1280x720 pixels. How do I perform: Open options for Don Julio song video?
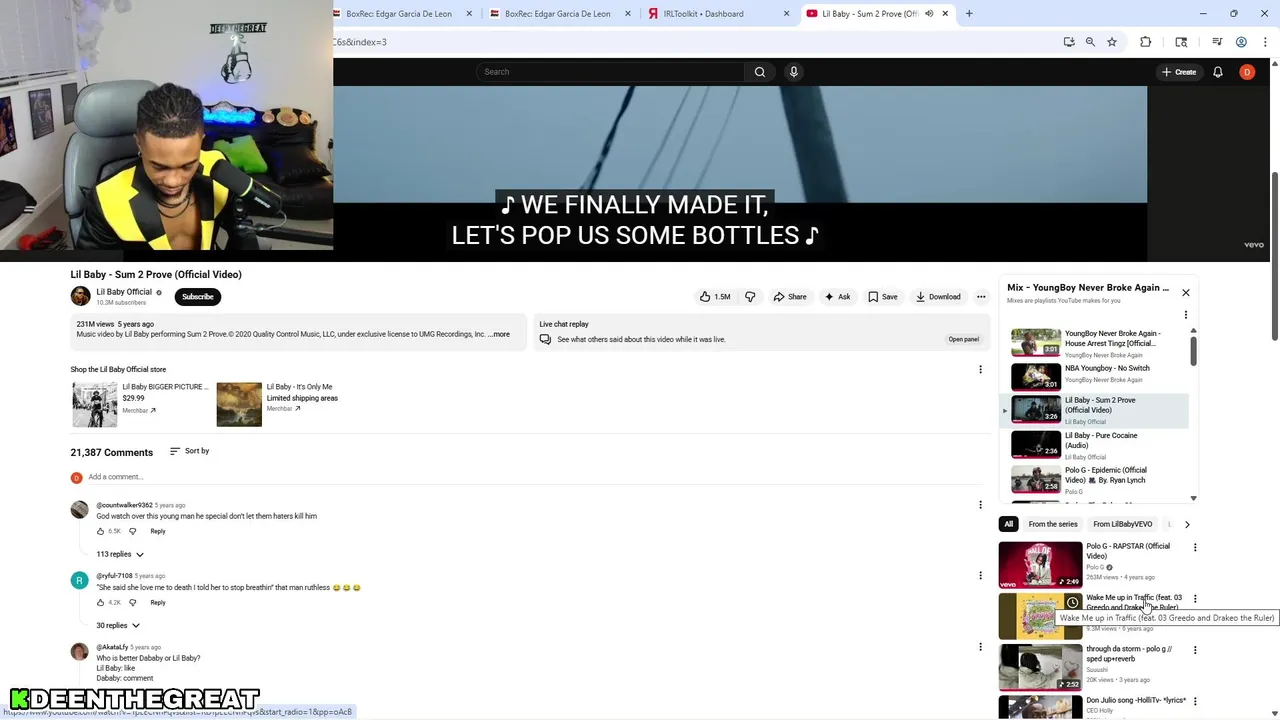(1195, 701)
